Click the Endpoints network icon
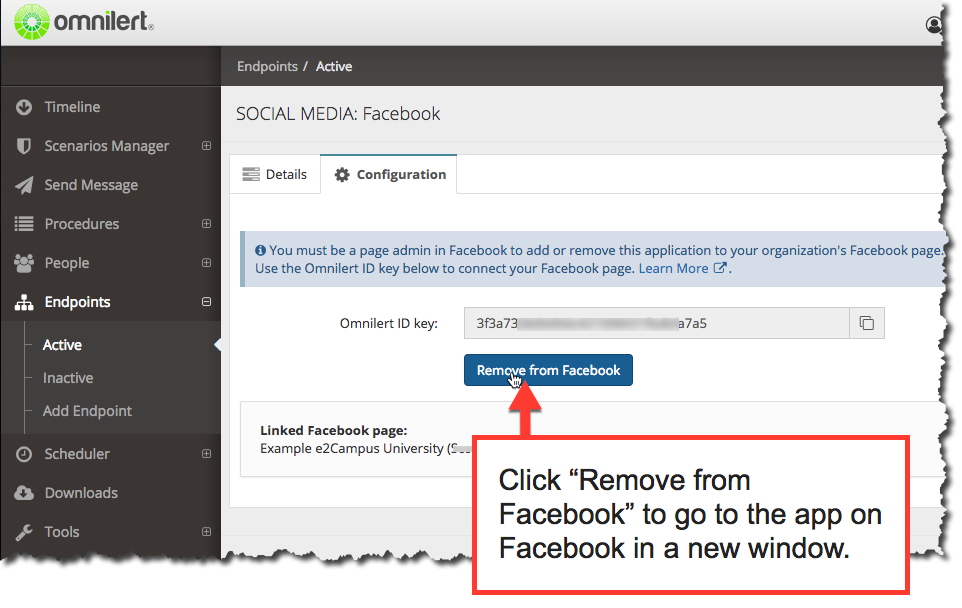Image resolution: width=962 pixels, height=608 pixels. pos(24,302)
